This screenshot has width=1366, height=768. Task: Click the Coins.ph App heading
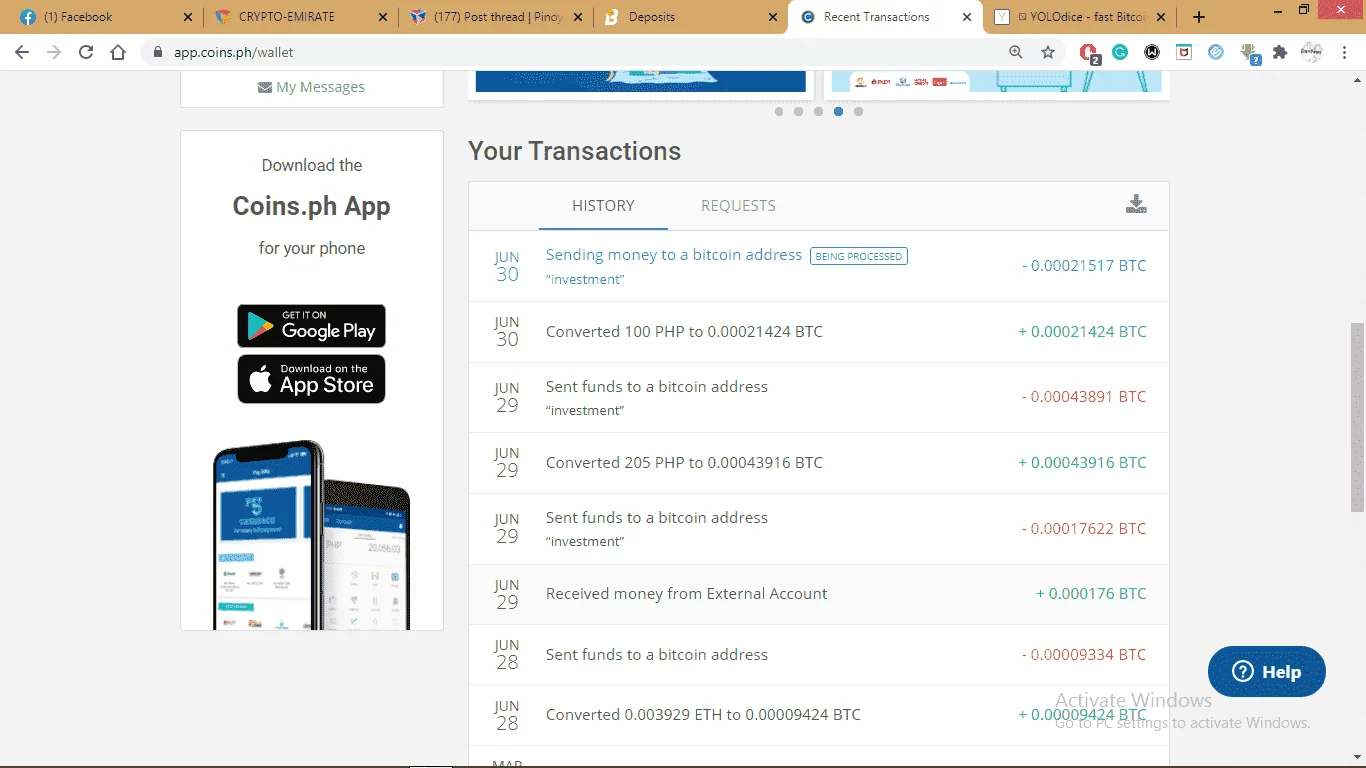click(x=311, y=206)
